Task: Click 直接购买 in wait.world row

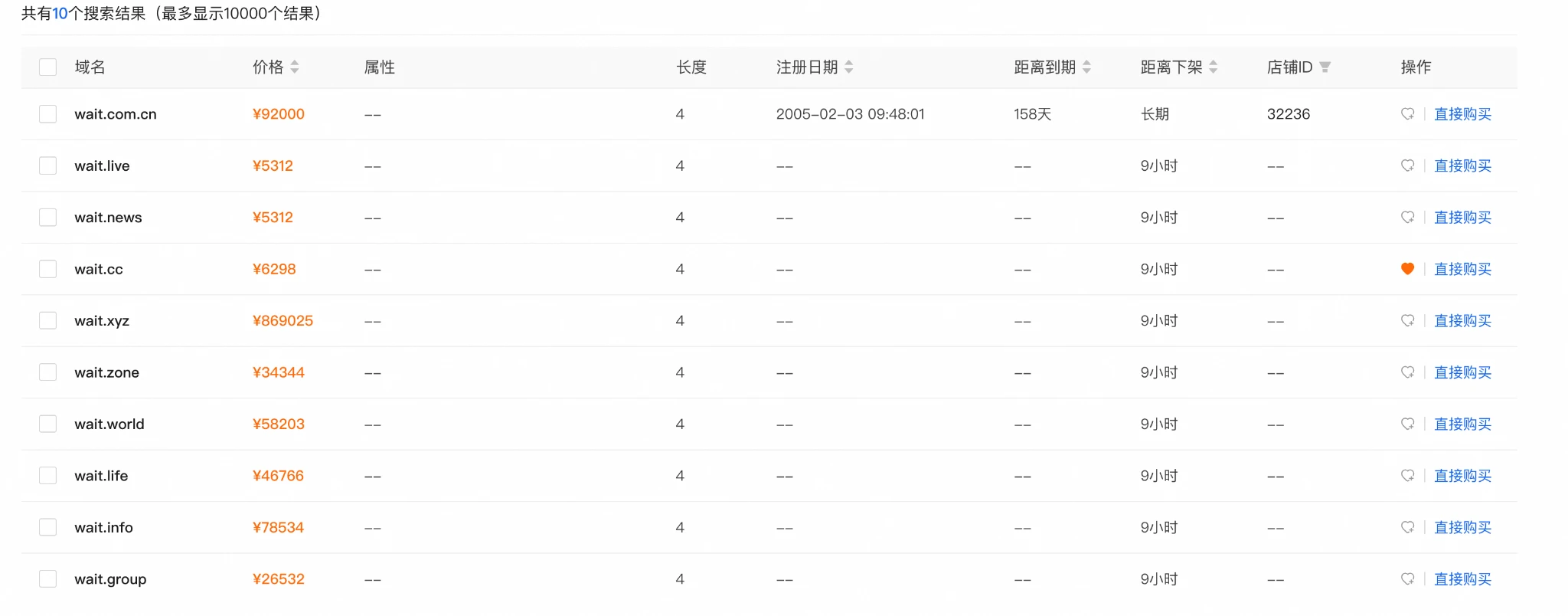Action: click(x=1462, y=424)
